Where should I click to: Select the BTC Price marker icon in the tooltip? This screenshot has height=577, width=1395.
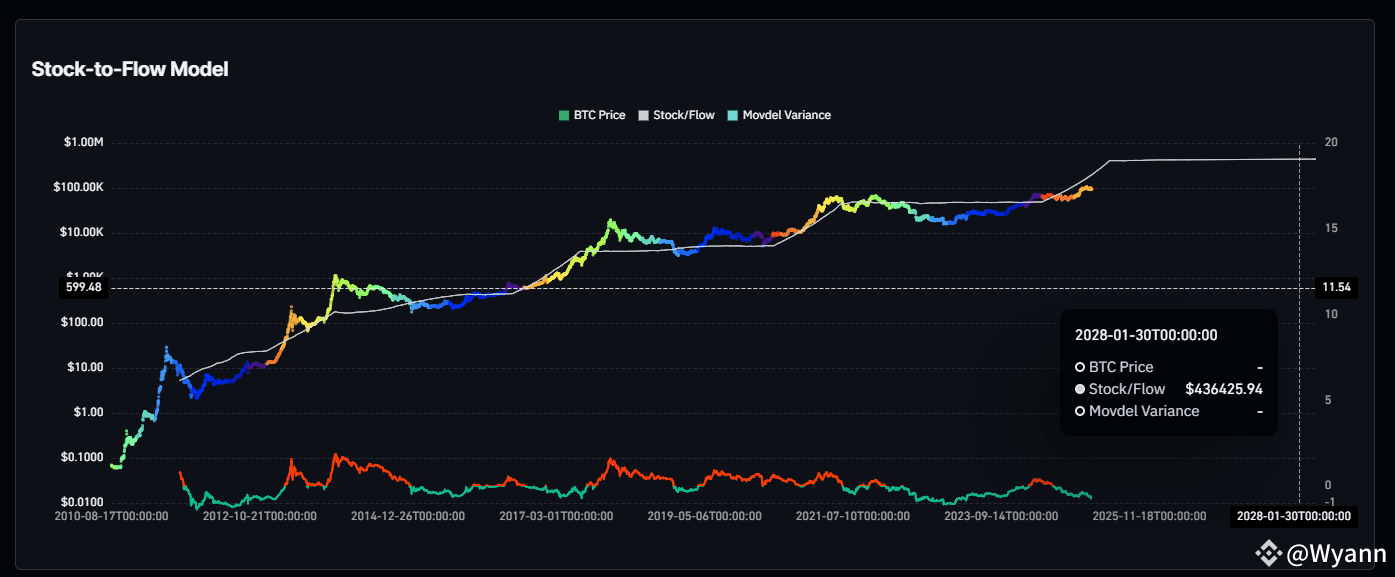click(1080, 367)
